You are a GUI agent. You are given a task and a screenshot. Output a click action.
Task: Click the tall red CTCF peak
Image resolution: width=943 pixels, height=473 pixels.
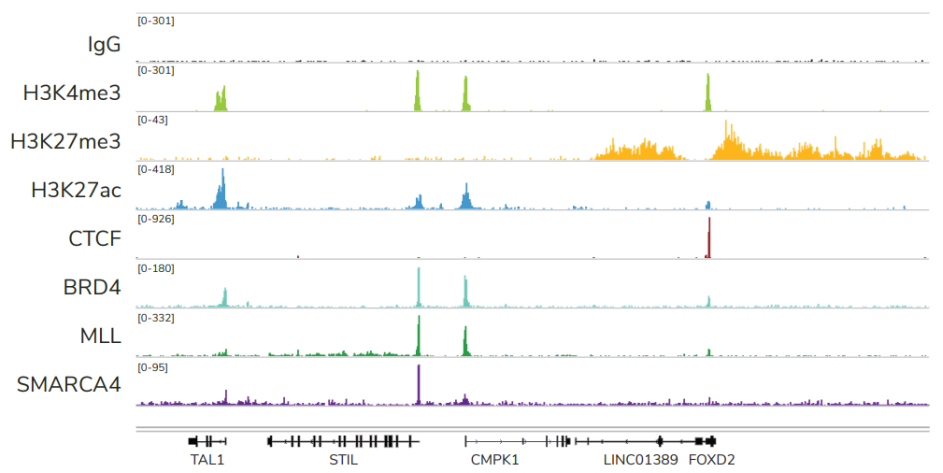(x=708, y=238)
